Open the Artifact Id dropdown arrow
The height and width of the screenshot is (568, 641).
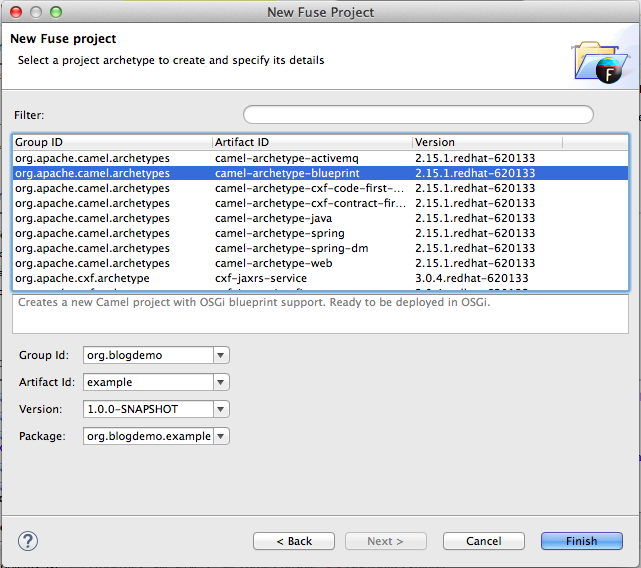221,382
